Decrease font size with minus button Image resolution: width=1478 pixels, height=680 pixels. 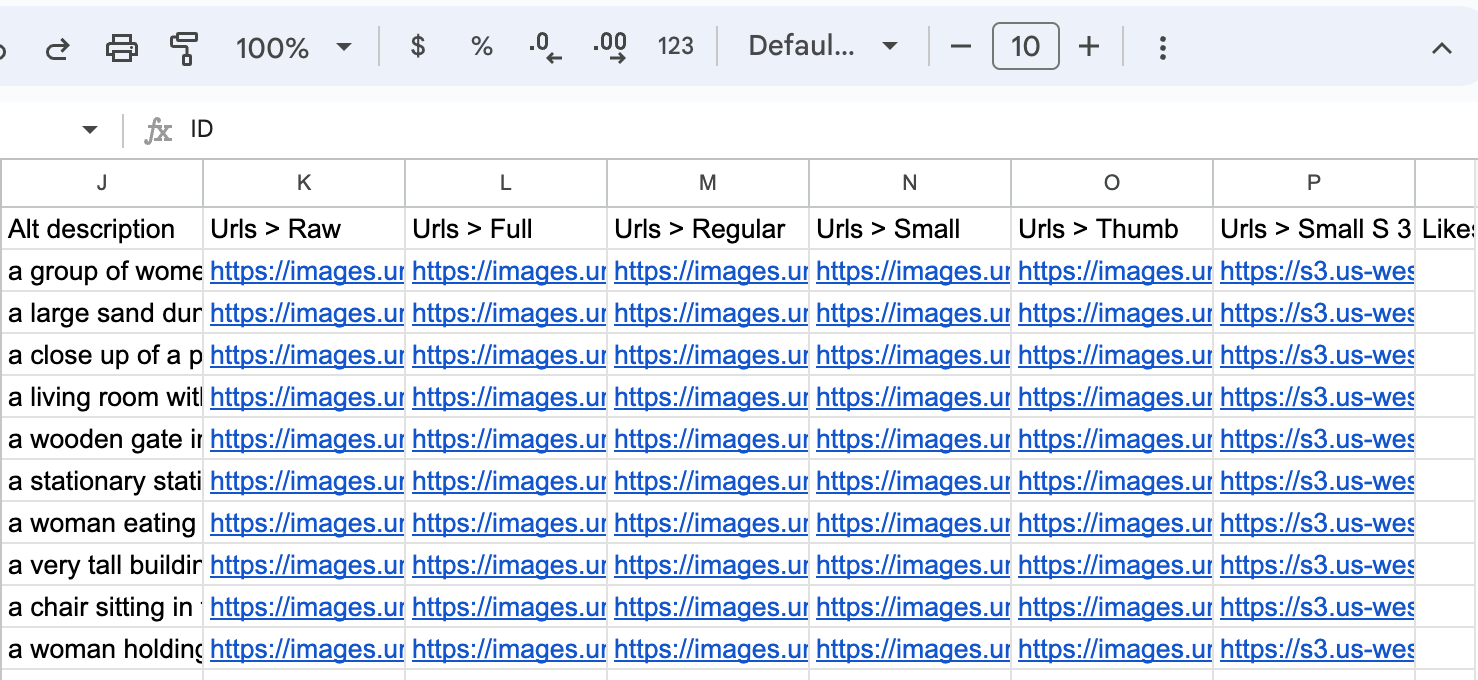tap(961, 46)
